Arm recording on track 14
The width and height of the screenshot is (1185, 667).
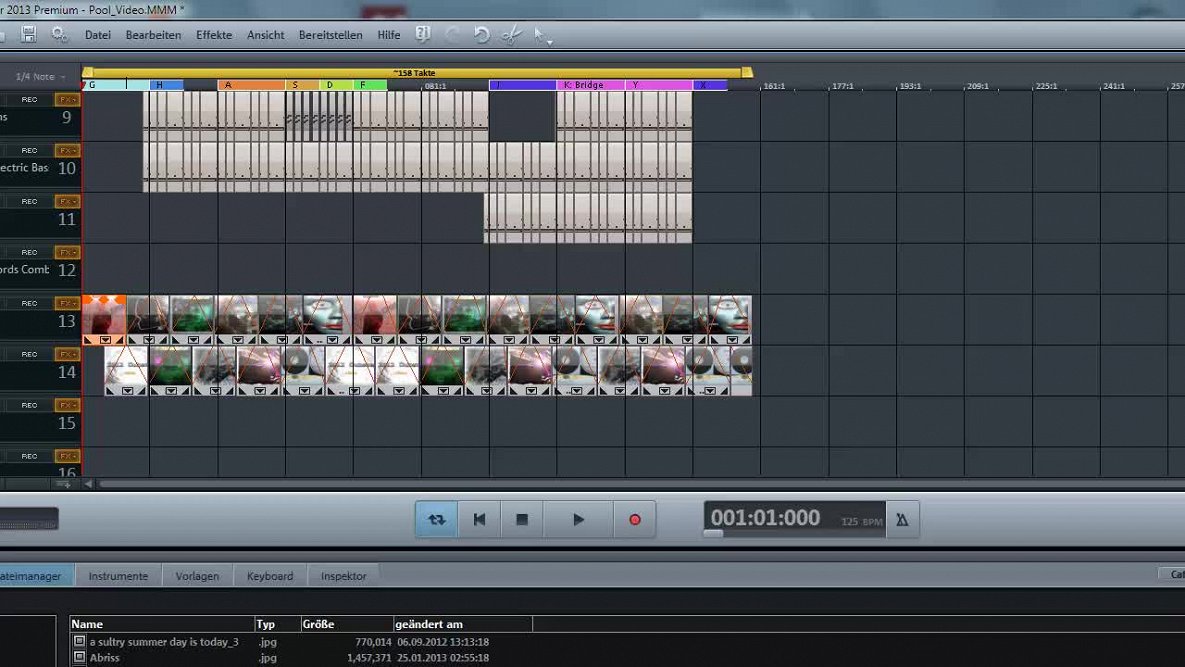28,354
